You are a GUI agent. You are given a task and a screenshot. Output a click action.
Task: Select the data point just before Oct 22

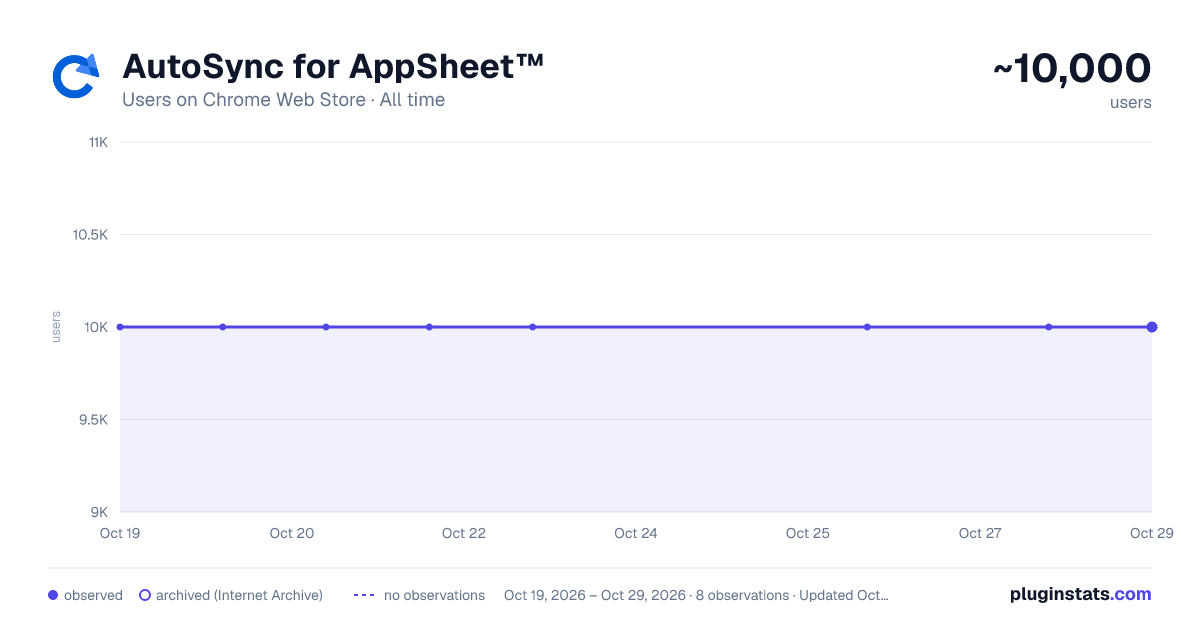pos(429,327)
